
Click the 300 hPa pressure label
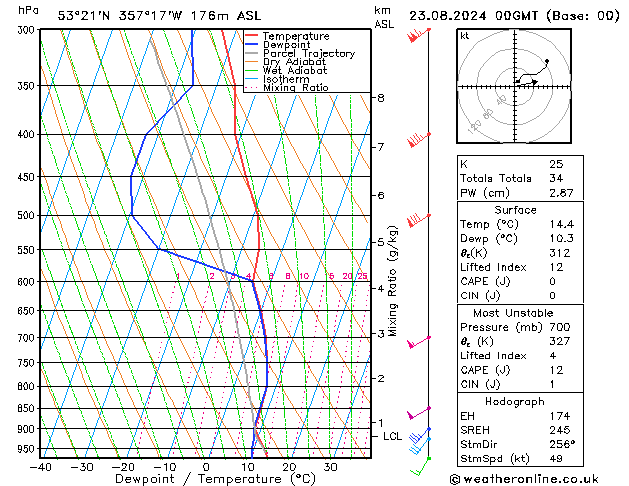(x=28, y=30)
